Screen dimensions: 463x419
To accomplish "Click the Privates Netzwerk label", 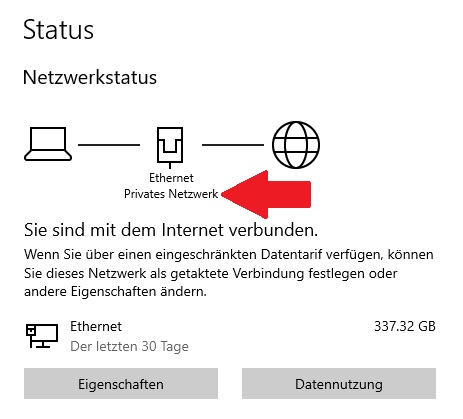I will pos(171,194).
